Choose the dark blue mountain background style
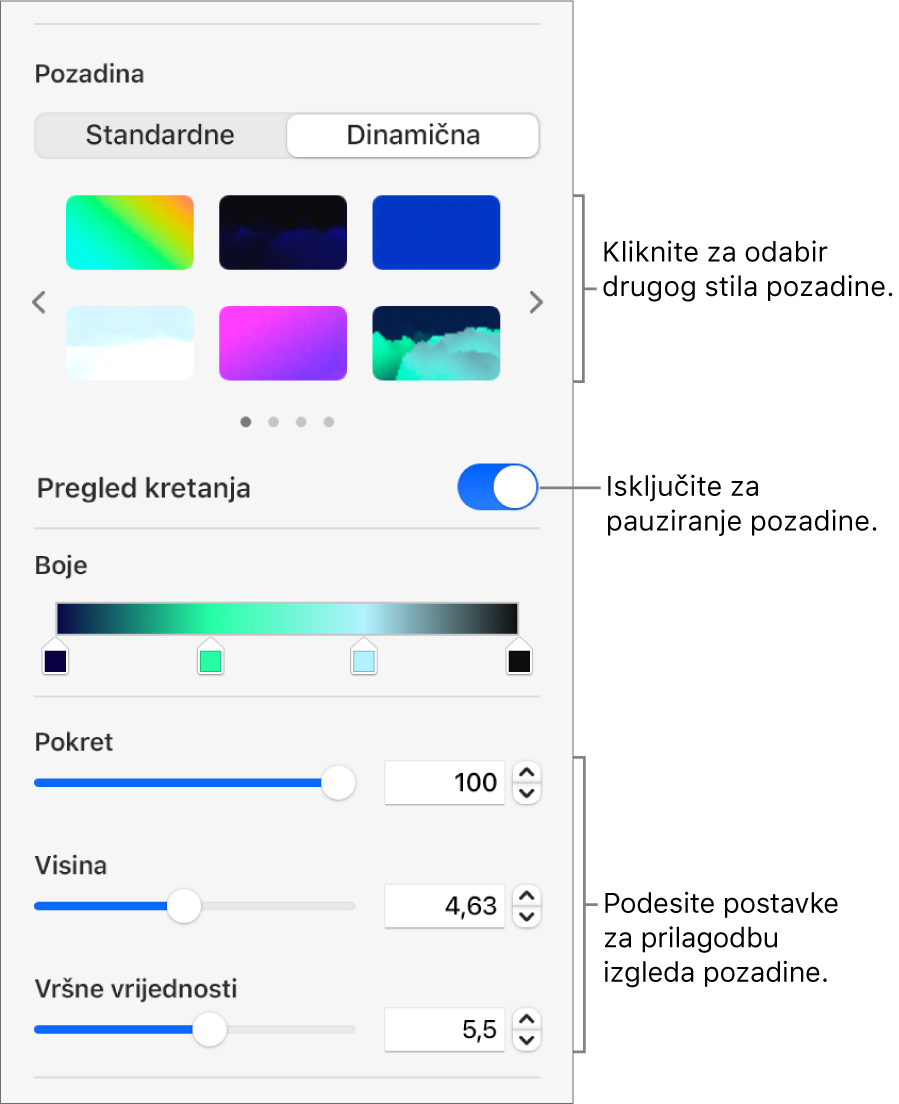 pyautogui.click(x=283, y=232)
